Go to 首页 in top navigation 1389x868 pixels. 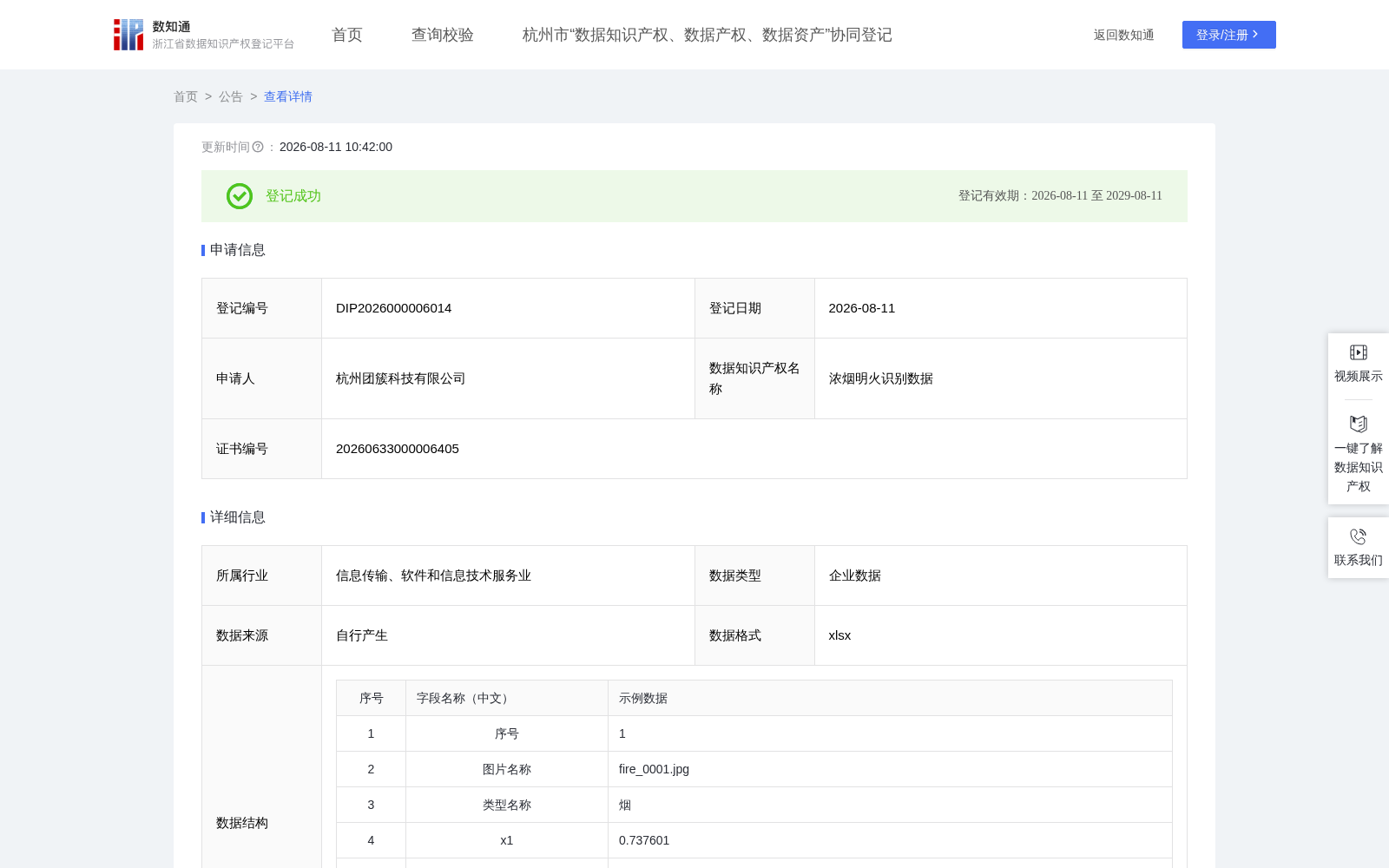click(347, 35)
